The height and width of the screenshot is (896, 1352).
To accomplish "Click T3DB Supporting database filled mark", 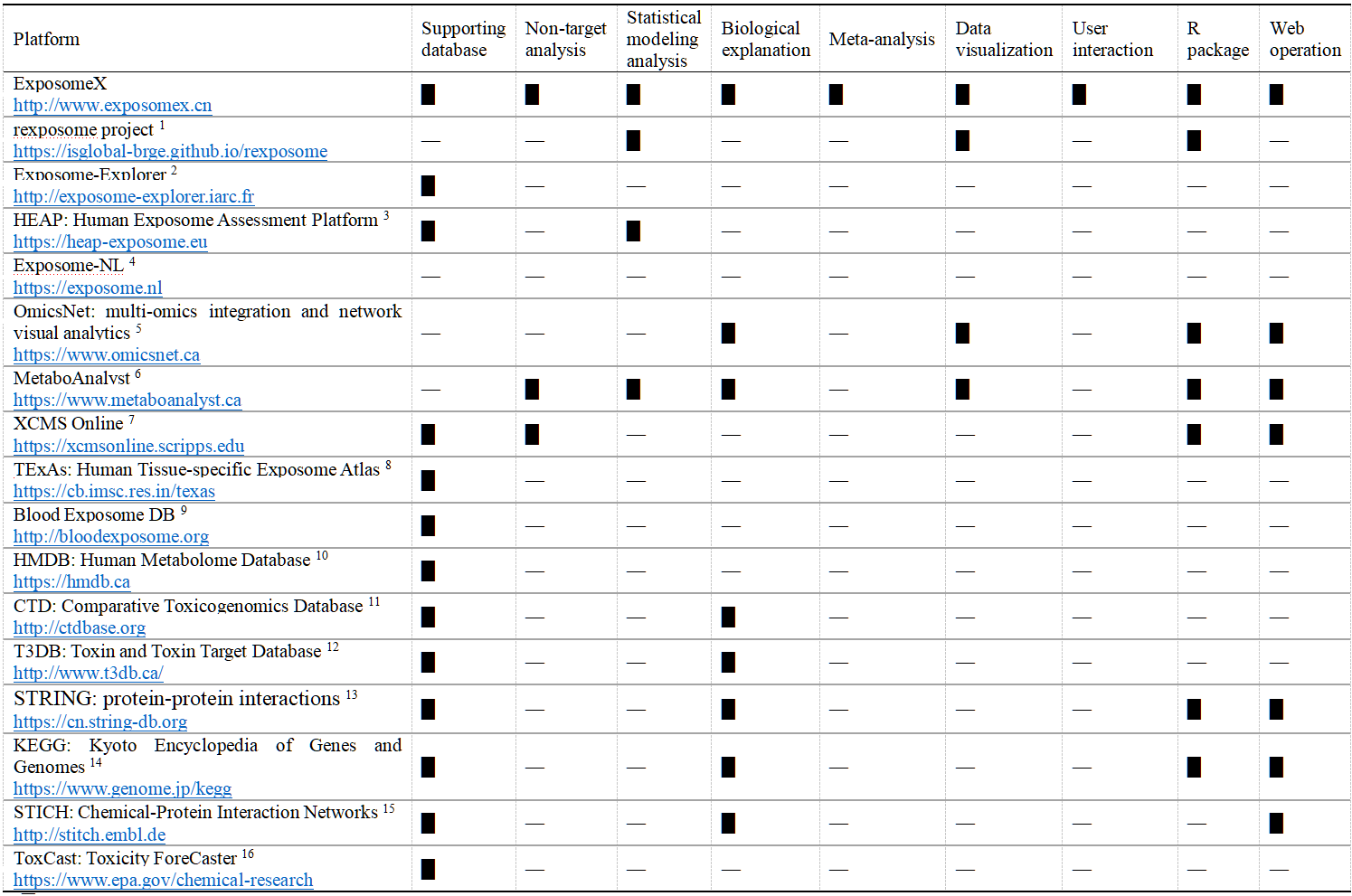I will (x=428, y=662).
